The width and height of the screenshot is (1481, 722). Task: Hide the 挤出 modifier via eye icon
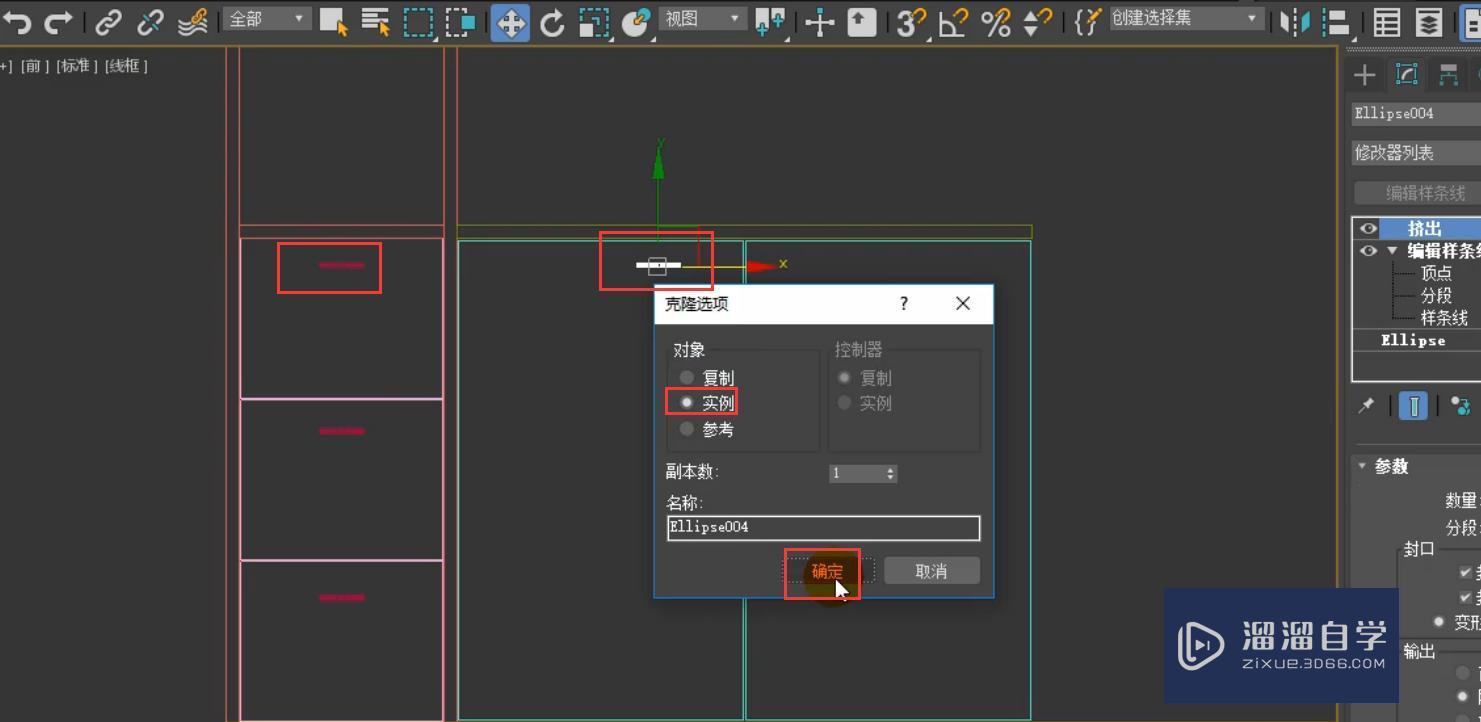[x=1368, y=228]
